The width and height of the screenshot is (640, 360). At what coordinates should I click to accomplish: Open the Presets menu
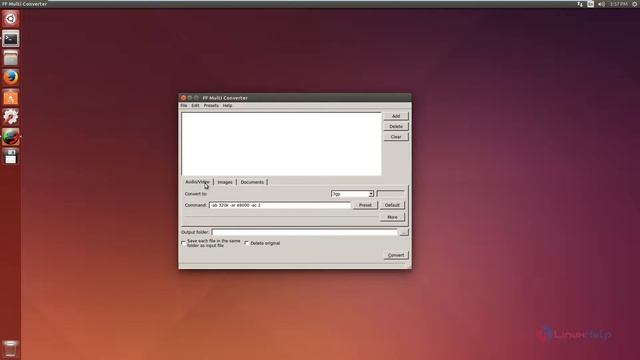point(211,105)
